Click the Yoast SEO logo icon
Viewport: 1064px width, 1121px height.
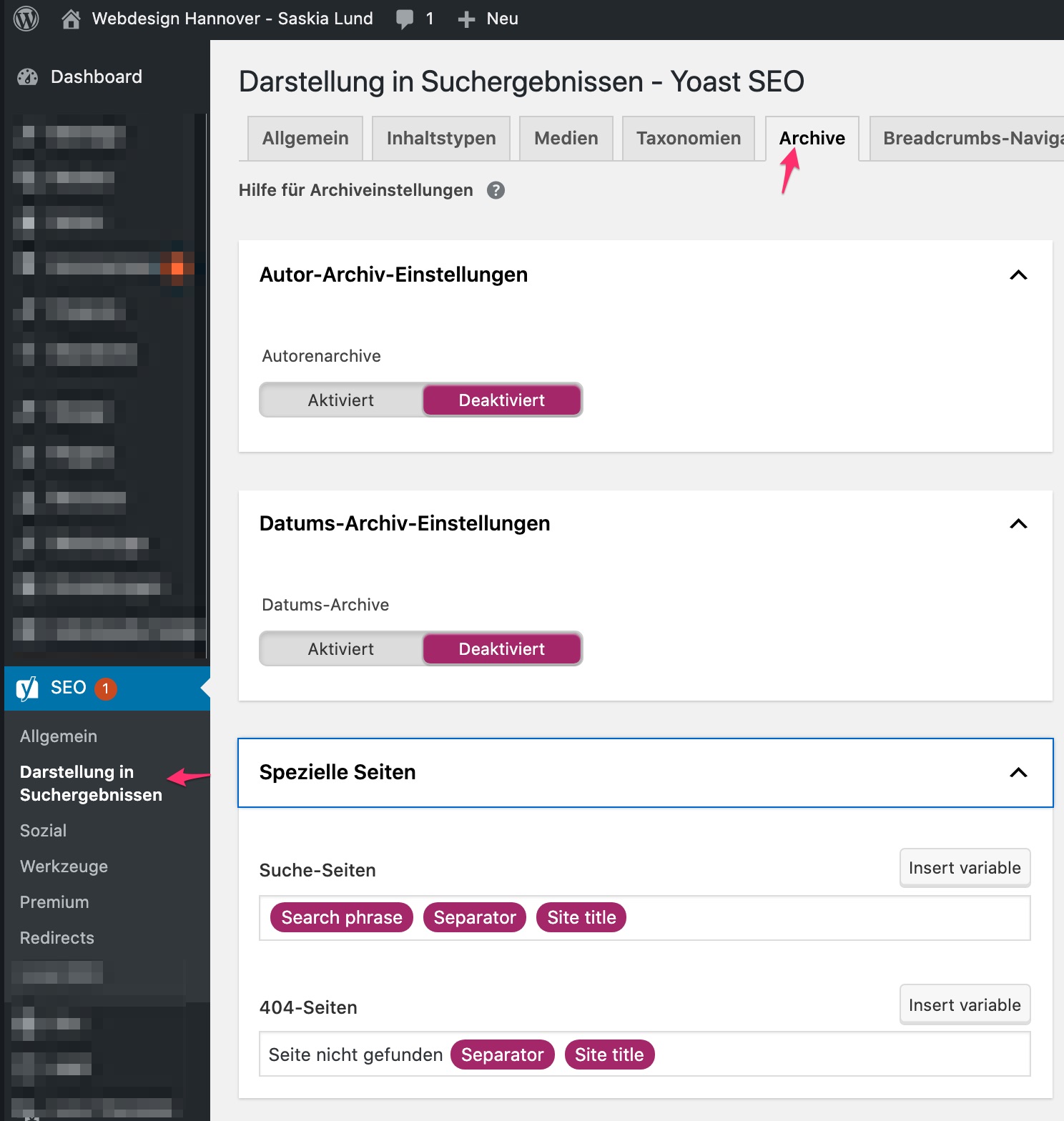(x=27, y=688)
